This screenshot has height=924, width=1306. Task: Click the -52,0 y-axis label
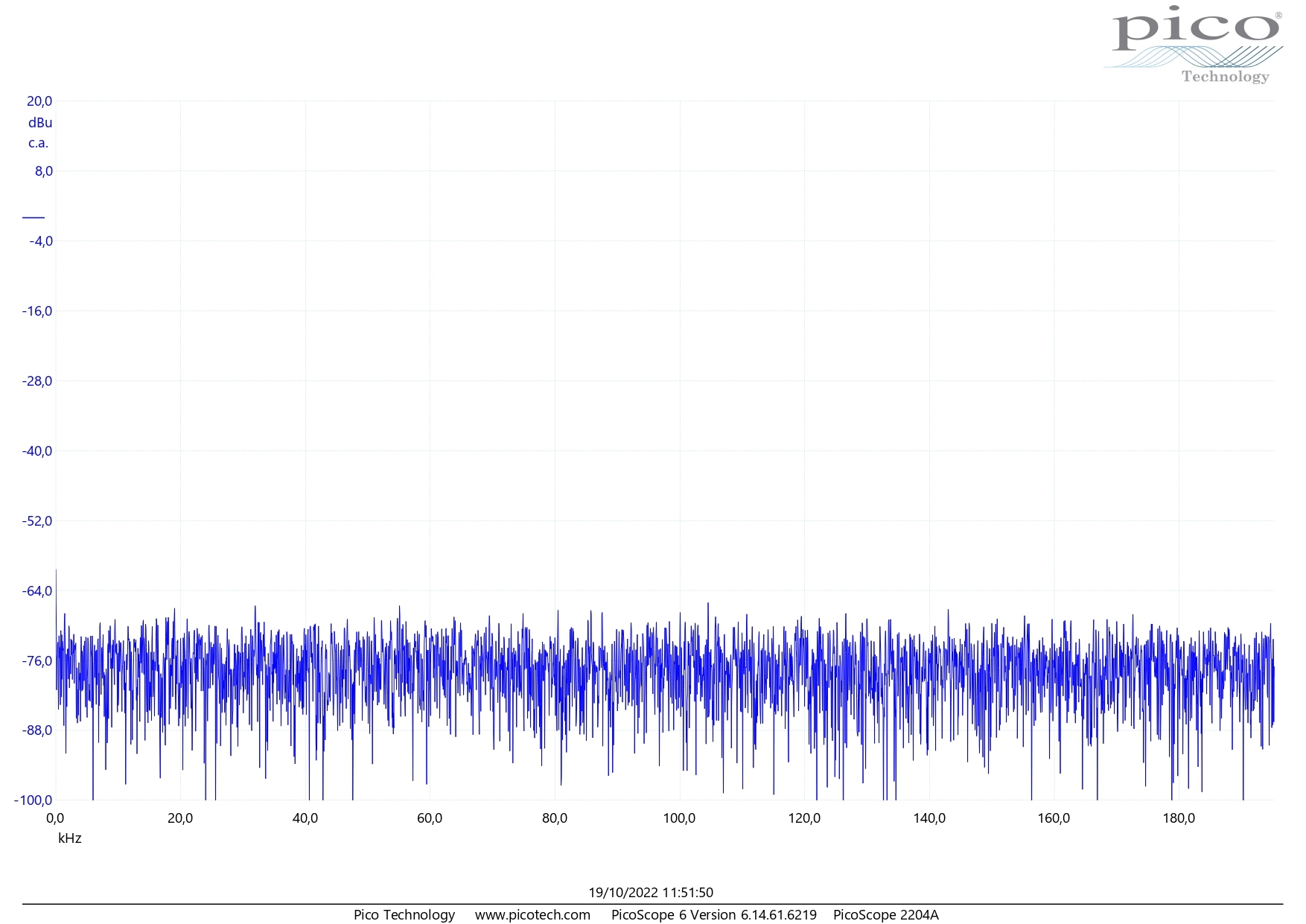pyautogui.click(x=37, y=521)
